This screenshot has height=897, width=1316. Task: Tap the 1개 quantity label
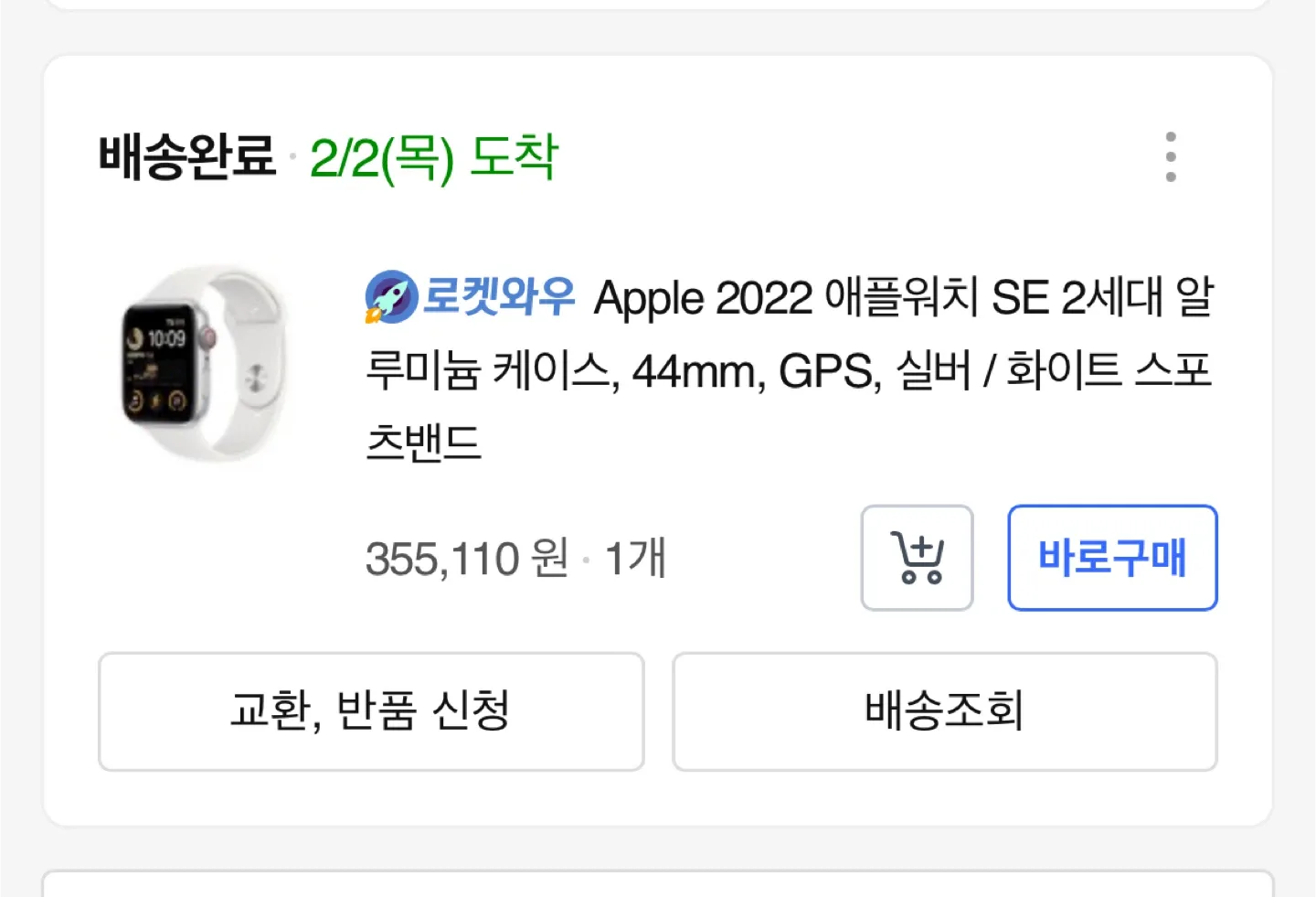(636, 559)
